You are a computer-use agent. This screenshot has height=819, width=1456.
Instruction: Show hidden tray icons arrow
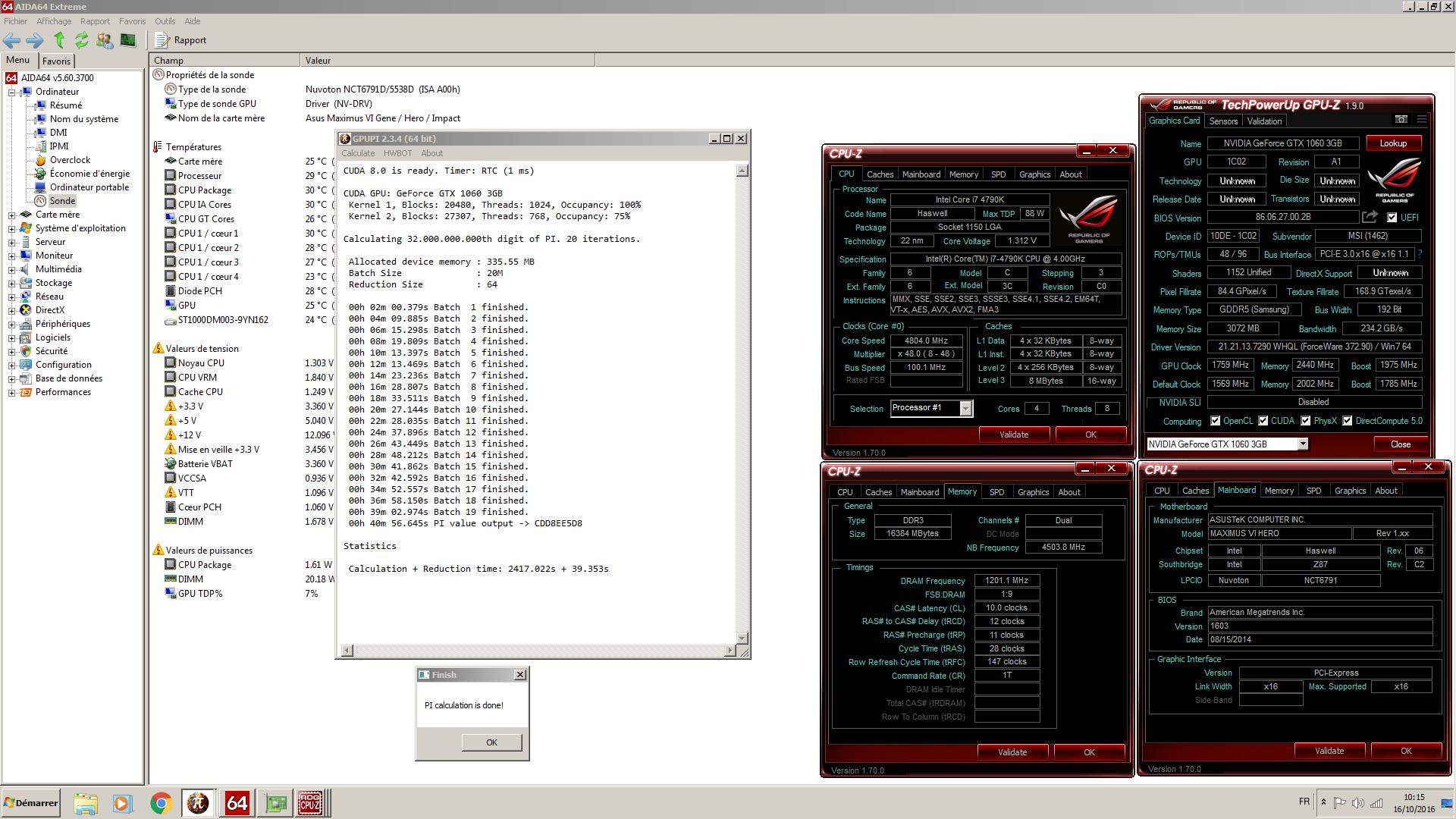(x=1323, y=802)
